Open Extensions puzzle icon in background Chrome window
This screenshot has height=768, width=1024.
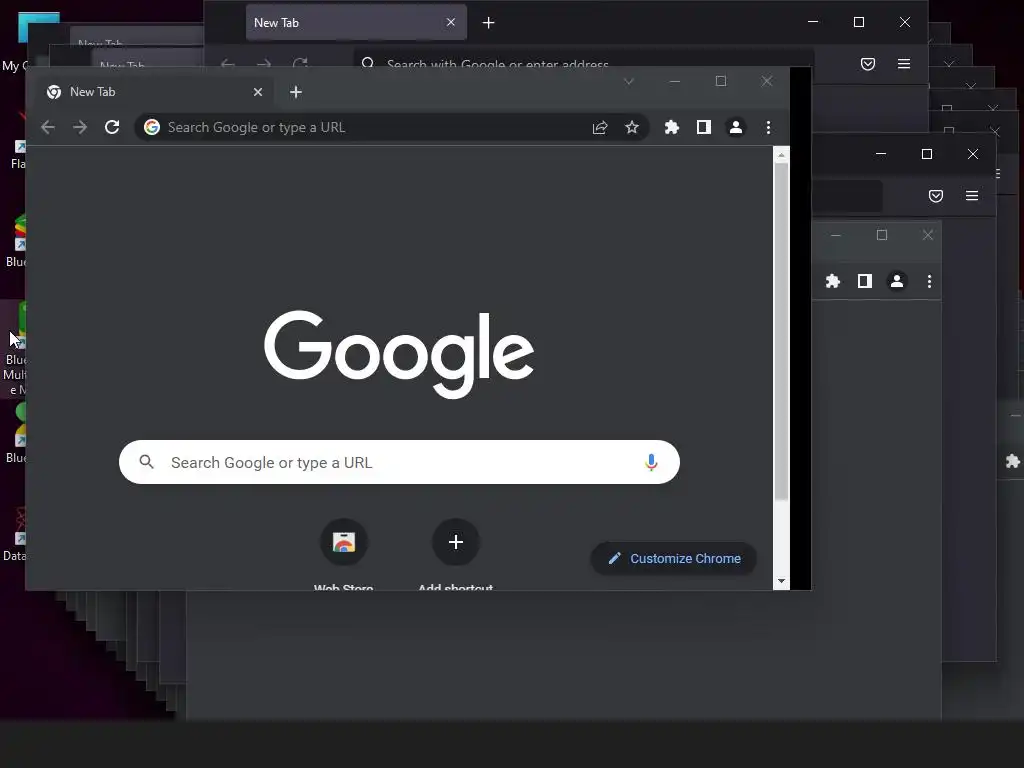tap(833, 281)
